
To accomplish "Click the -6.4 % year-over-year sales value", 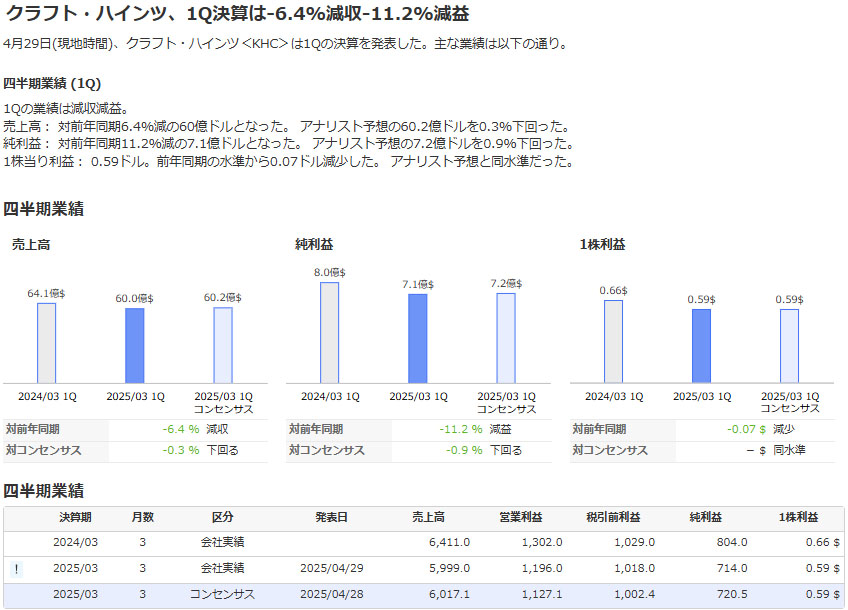I will click(x=180, y=429).
